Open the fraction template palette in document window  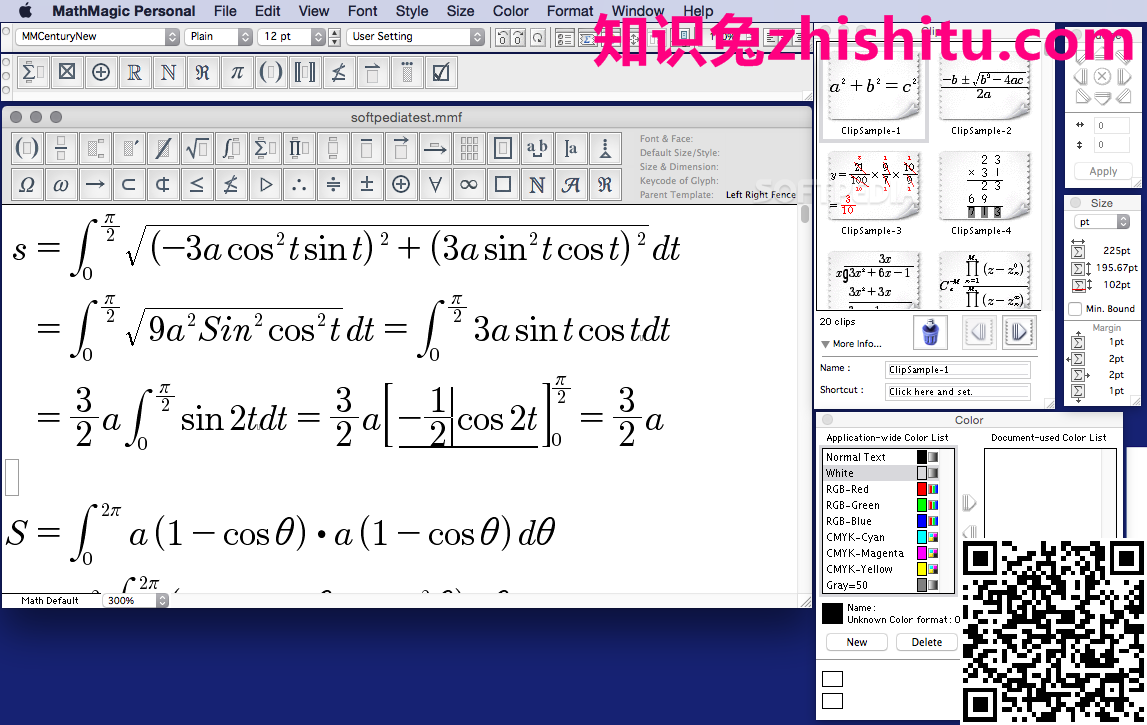61,149
